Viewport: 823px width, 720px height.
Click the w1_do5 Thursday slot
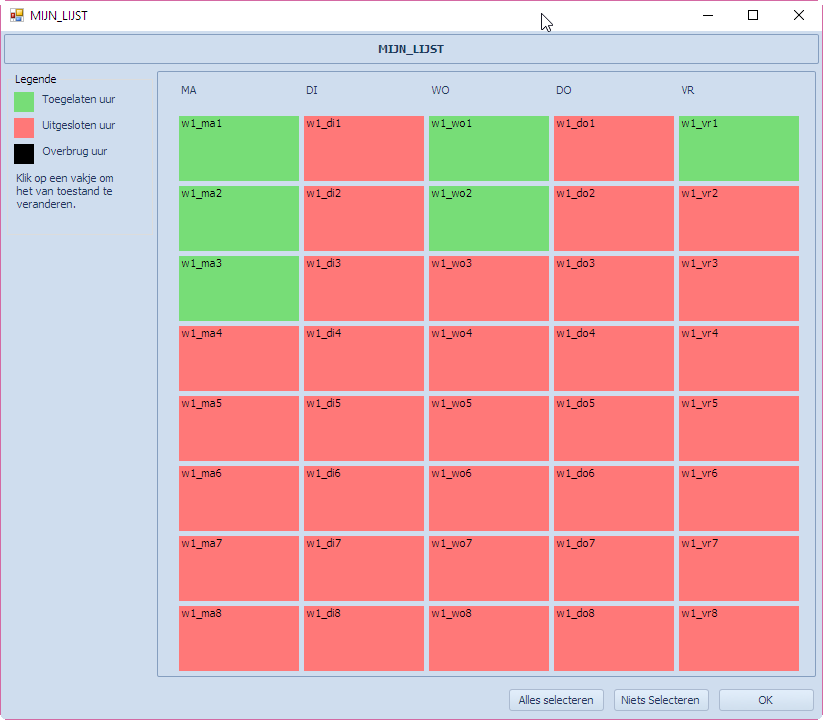tap(614, 428)
